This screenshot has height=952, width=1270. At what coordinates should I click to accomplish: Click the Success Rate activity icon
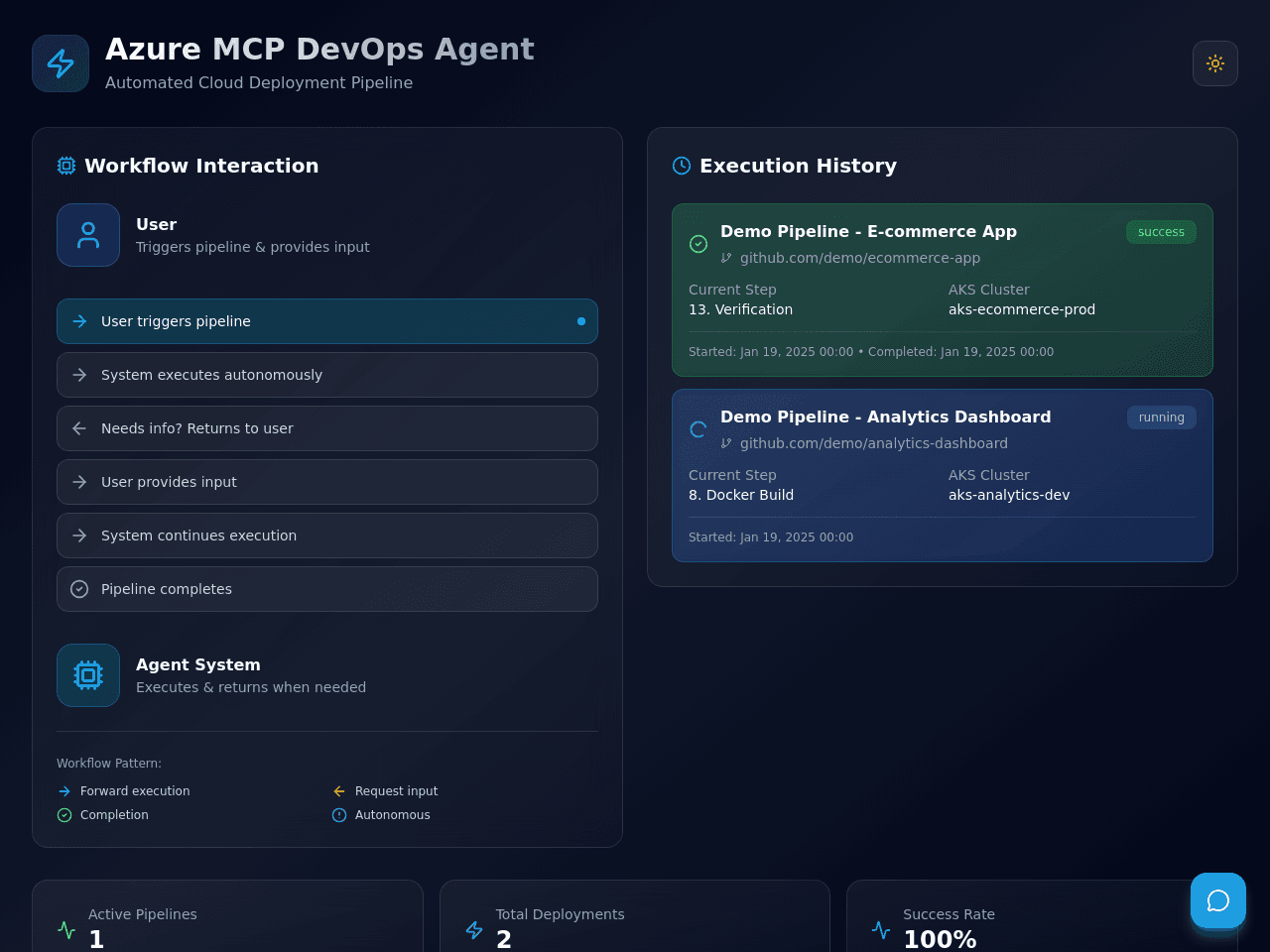point(881,930)
